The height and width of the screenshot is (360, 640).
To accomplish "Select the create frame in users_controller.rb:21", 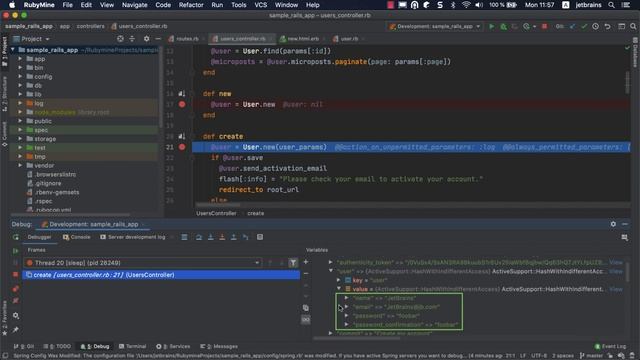I will (x=161, y=275).
